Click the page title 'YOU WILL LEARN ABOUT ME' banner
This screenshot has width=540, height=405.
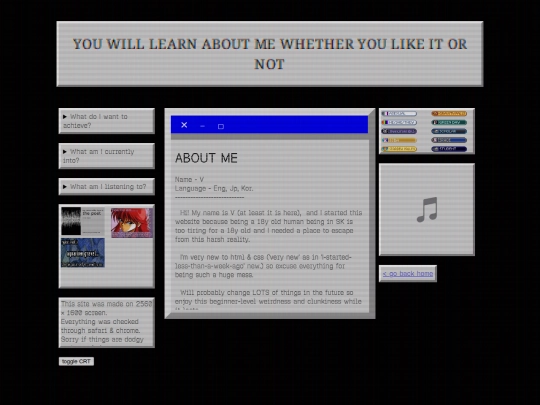point(270,54)
